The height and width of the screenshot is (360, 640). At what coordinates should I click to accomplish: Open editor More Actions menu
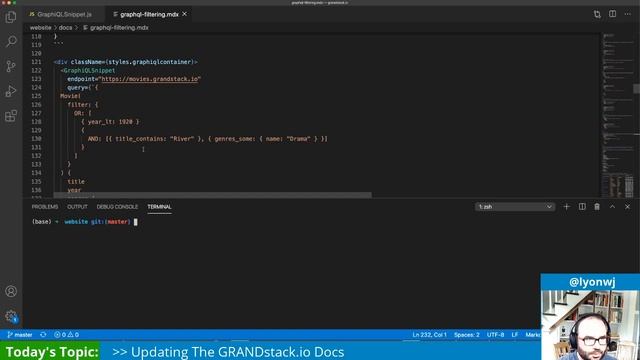[x=628, y=14]
